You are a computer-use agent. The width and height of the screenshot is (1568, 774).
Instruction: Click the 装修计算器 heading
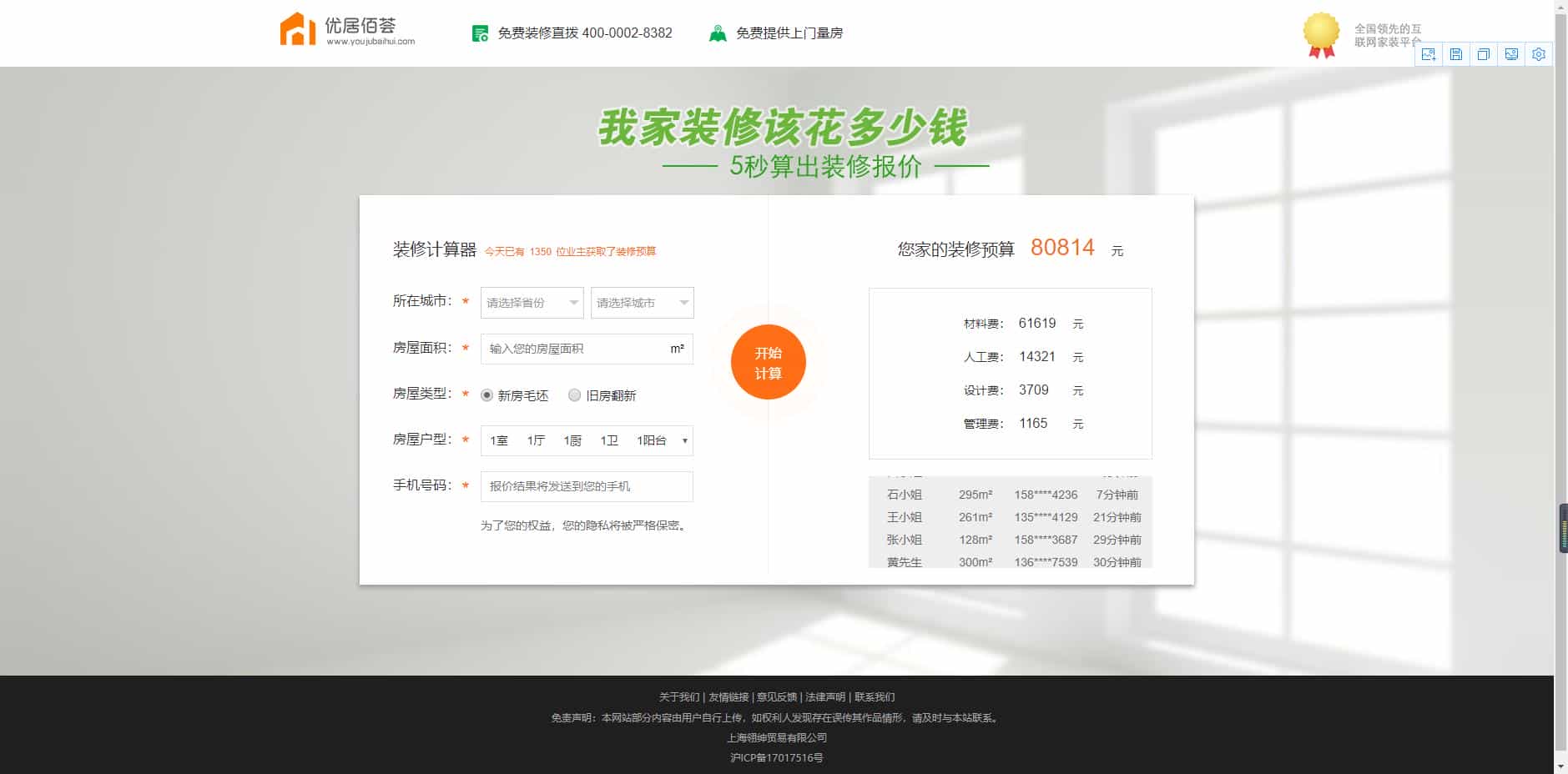tap(434, 249)
